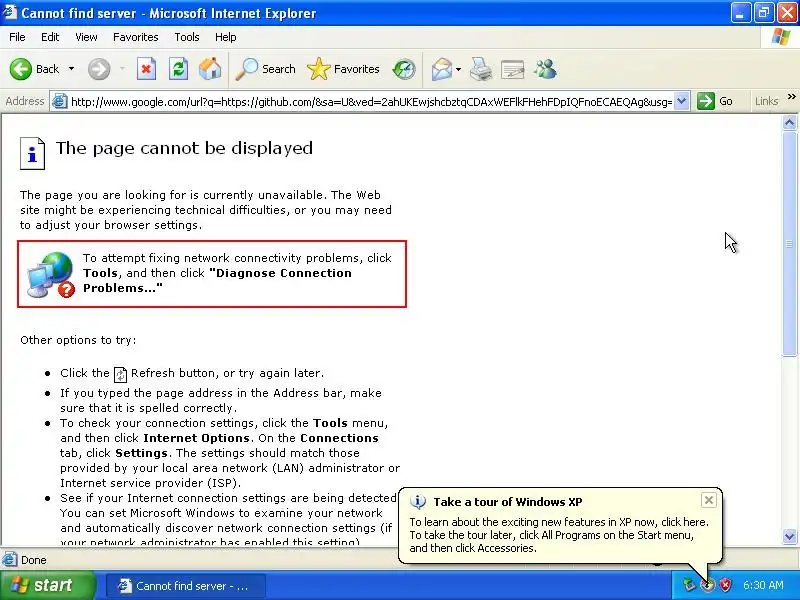This screenshot has height=600, width=800.
Task: Open the Edit menu
Action: (50, 37)
